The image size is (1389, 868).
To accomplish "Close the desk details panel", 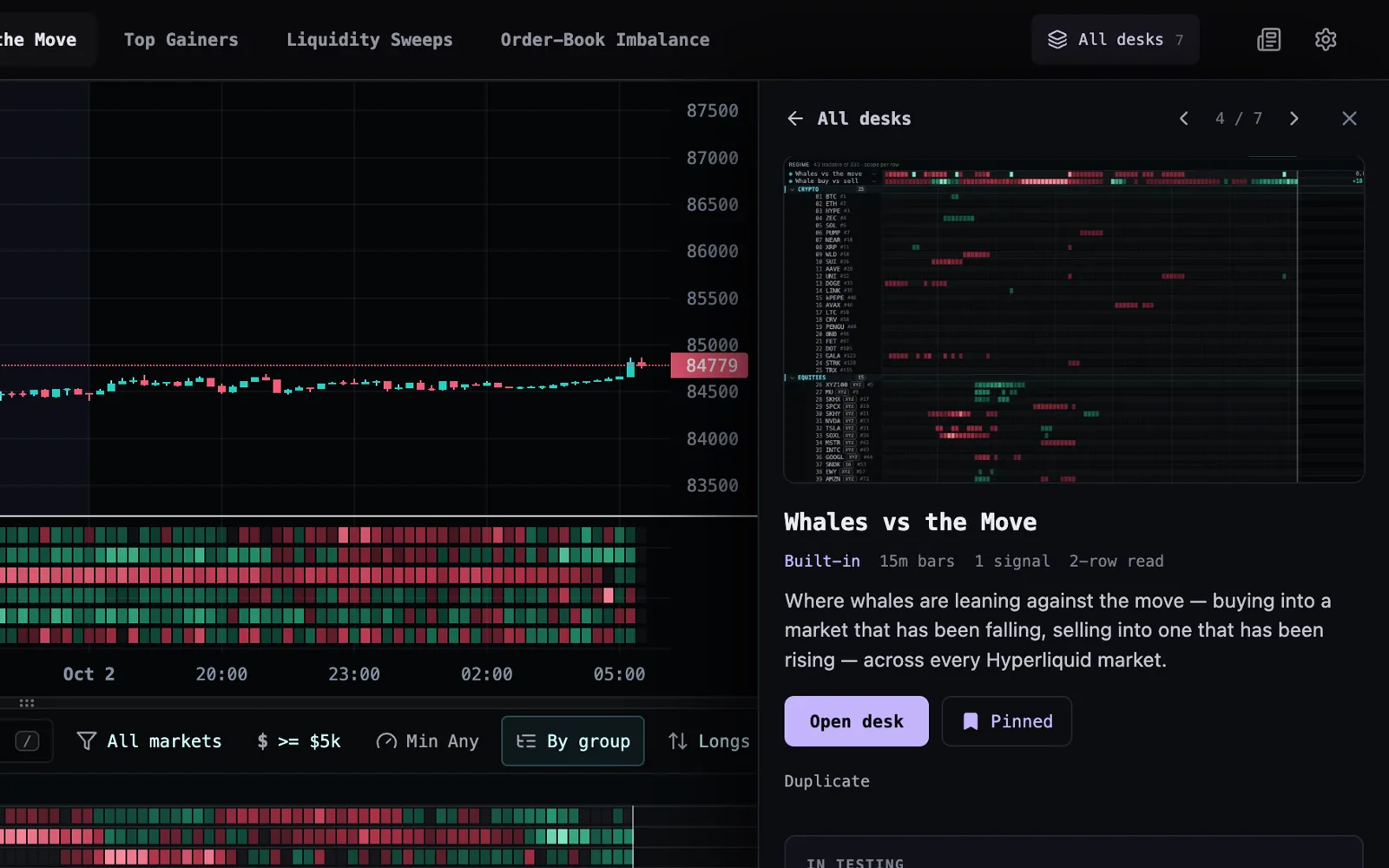I will 1349,119.
